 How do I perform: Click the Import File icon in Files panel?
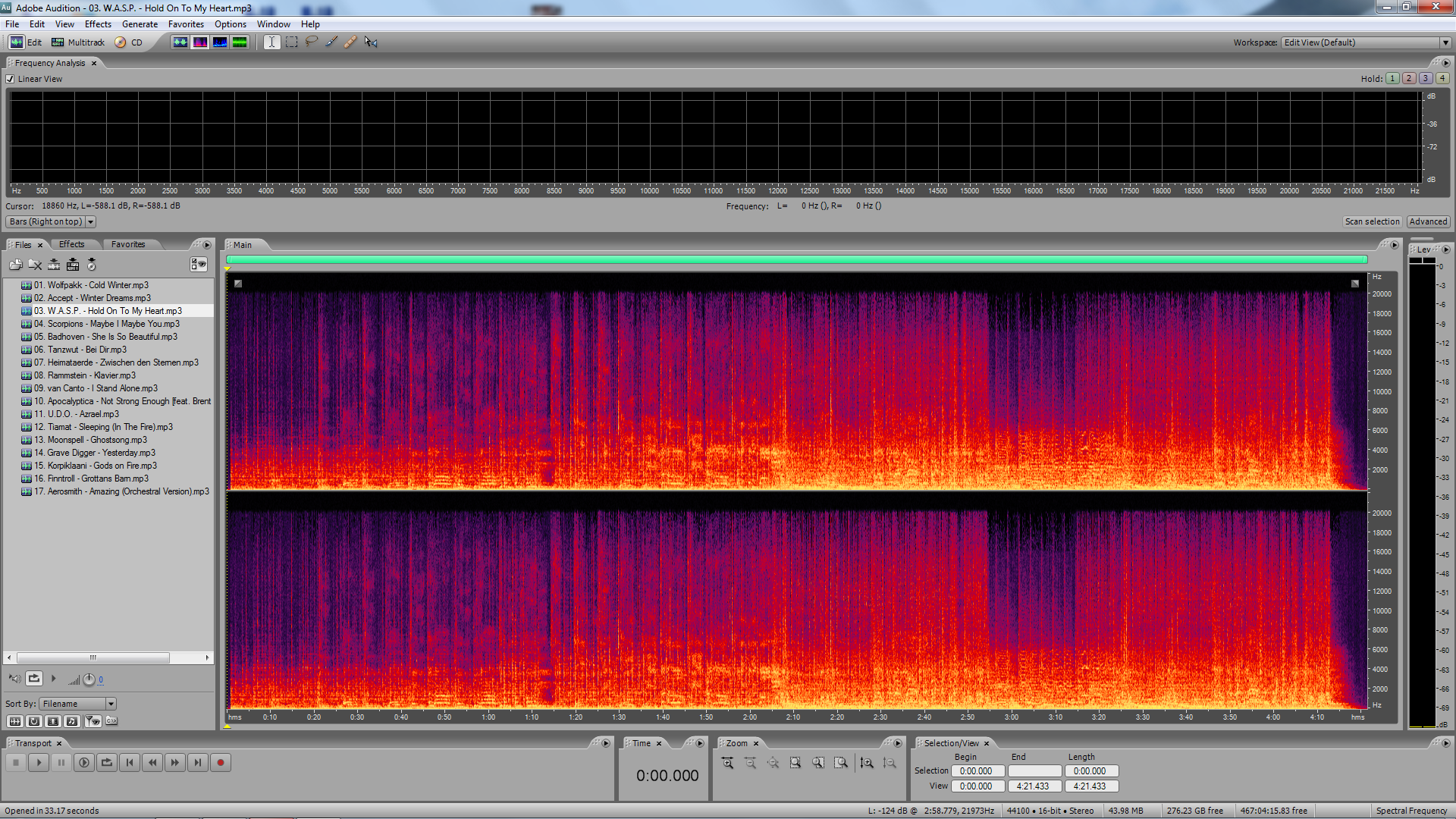pos(15,265)
